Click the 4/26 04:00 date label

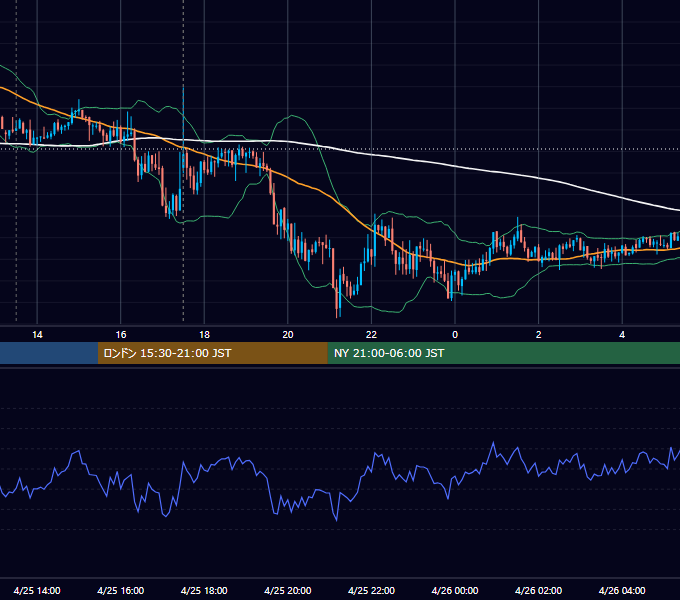[622, 590]
